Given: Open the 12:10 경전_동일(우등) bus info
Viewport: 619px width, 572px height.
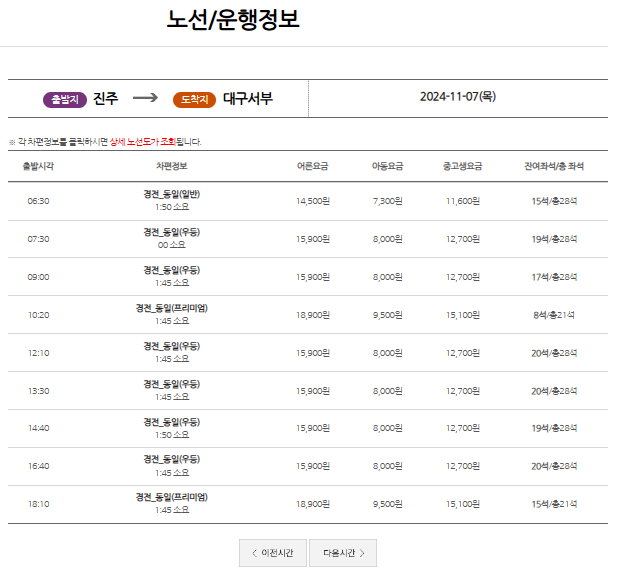Looking at the screenshot, I should [x=172, y=353].
